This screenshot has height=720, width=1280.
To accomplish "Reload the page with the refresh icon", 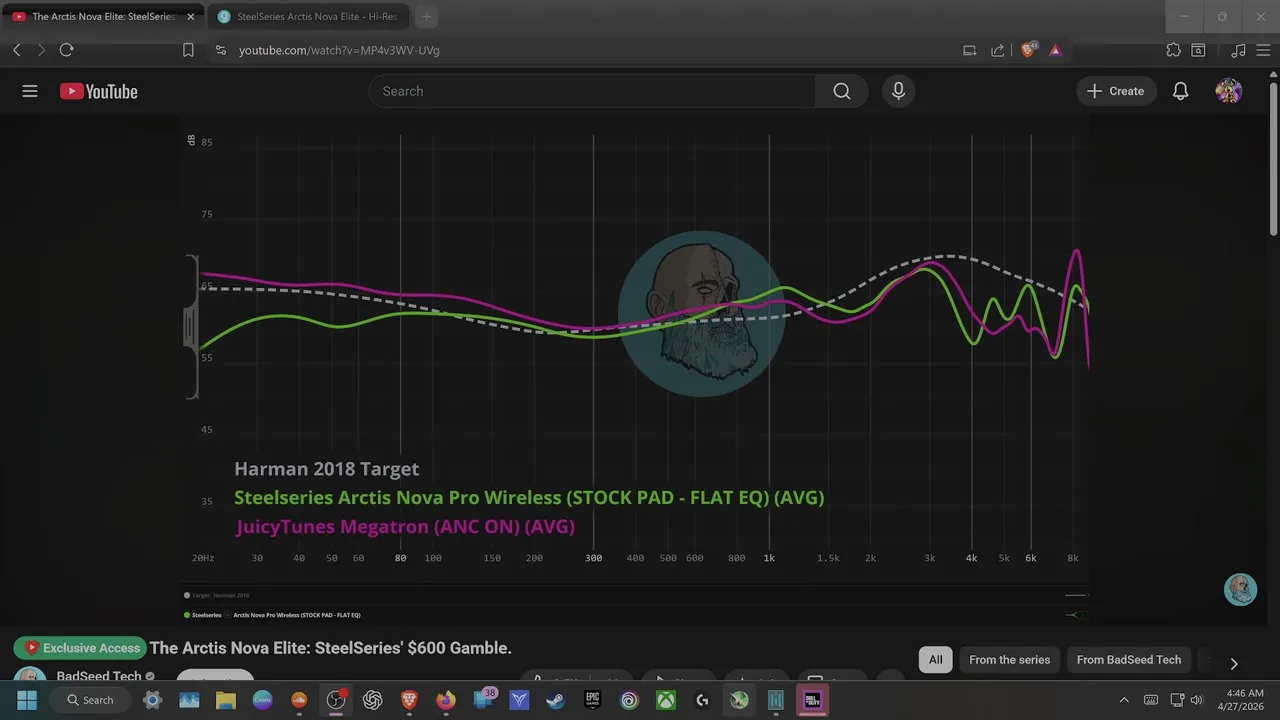I will [x=66, y=50].
